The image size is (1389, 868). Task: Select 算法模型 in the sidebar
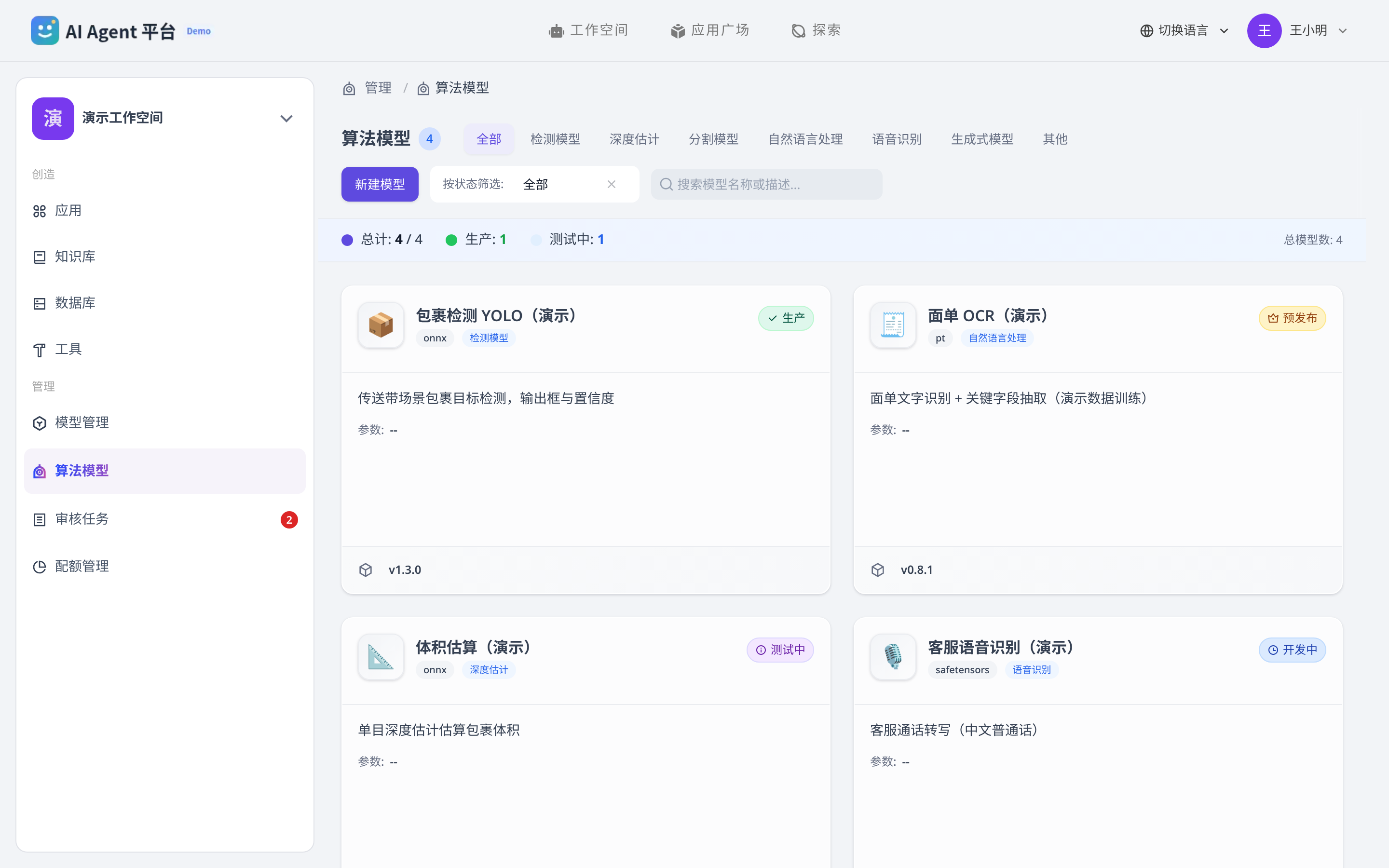pos(165,471)
